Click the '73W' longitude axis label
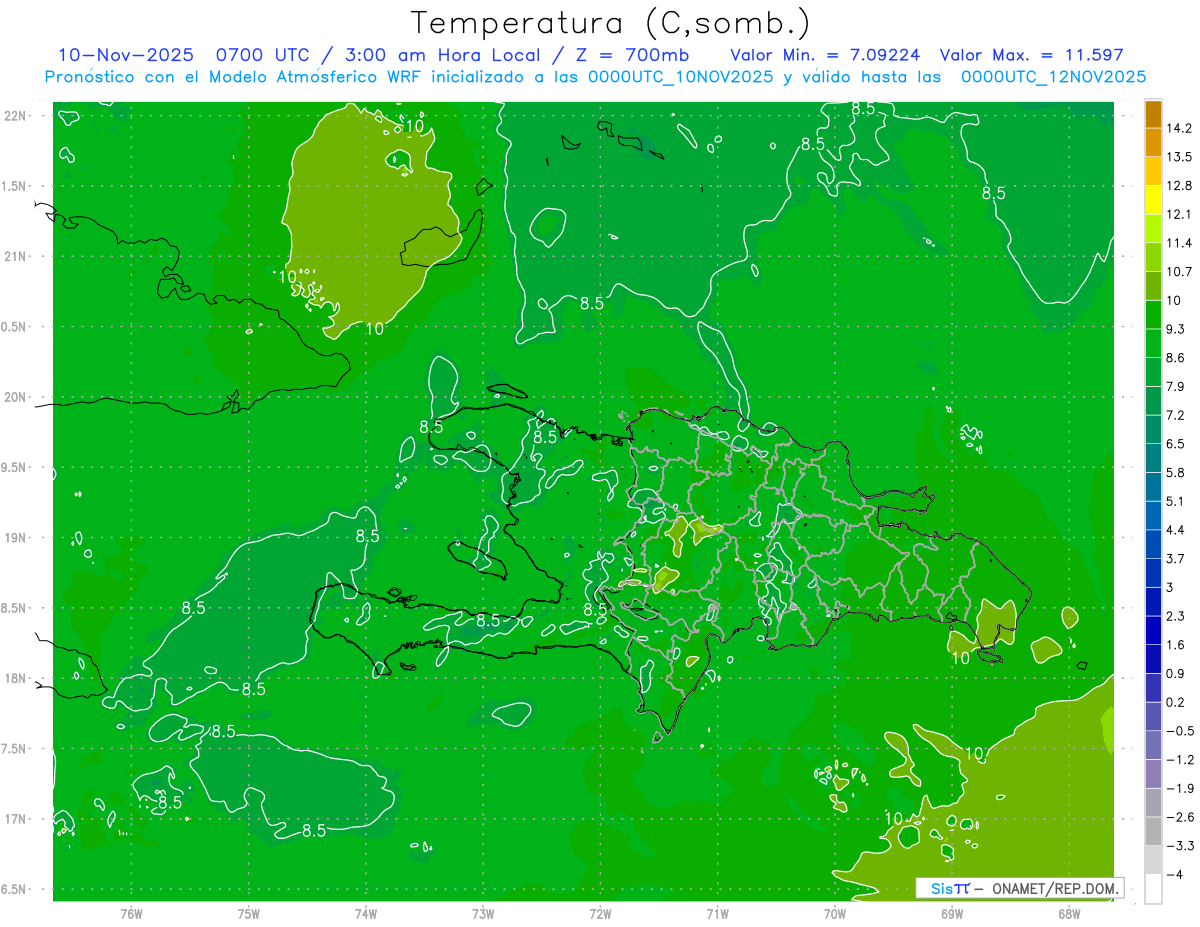The width and height of the screenshot is (1200, 927). 483,914
